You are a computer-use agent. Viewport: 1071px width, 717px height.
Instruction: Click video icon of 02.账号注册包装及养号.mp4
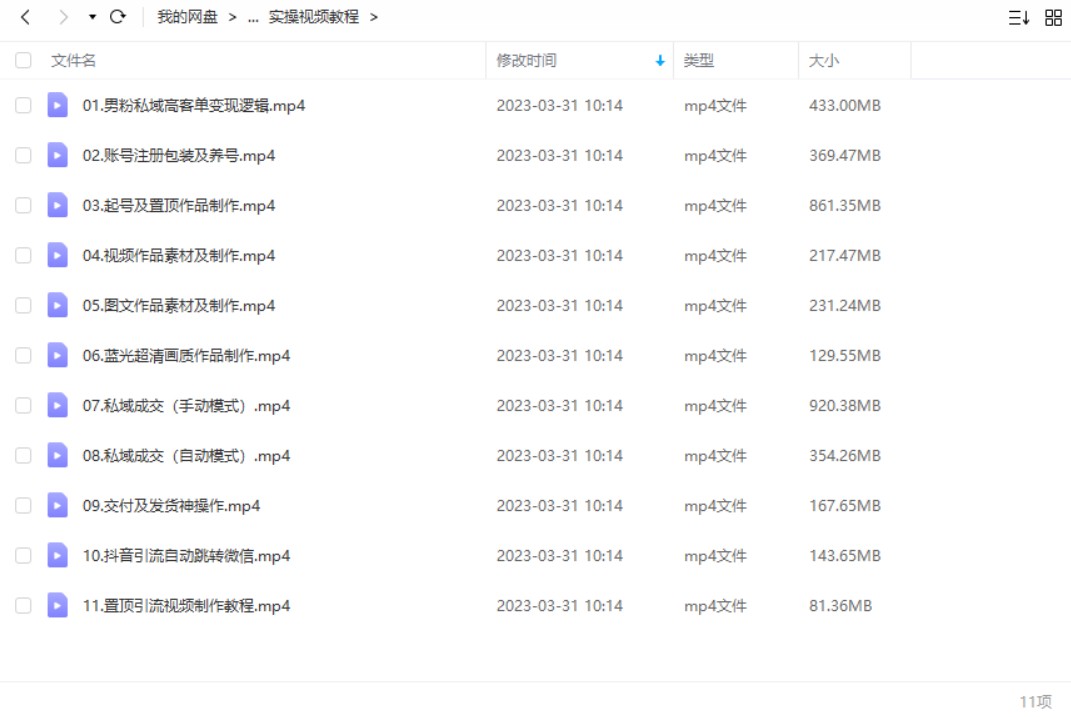[57, 156]
